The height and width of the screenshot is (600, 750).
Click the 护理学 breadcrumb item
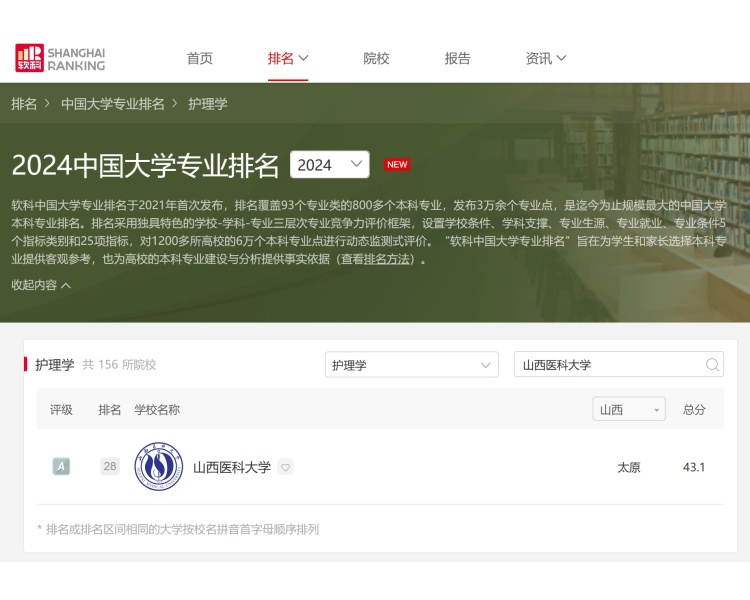tap(208, 103)
